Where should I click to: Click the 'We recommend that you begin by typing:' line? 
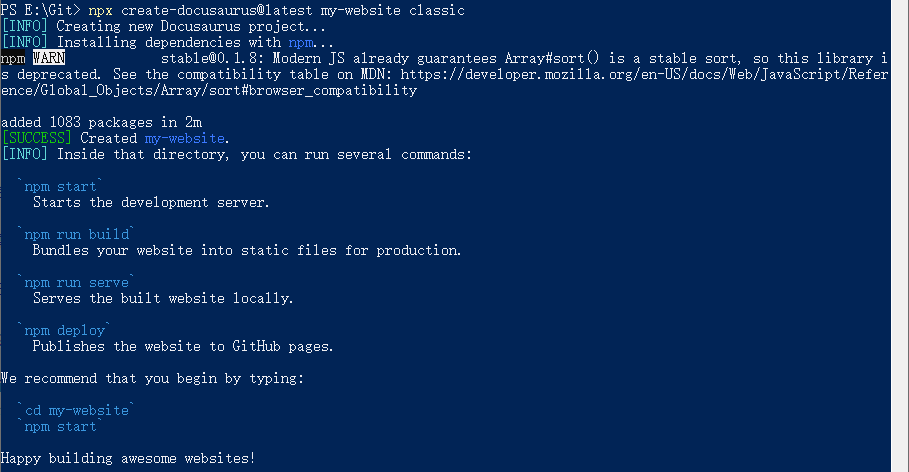152,379
